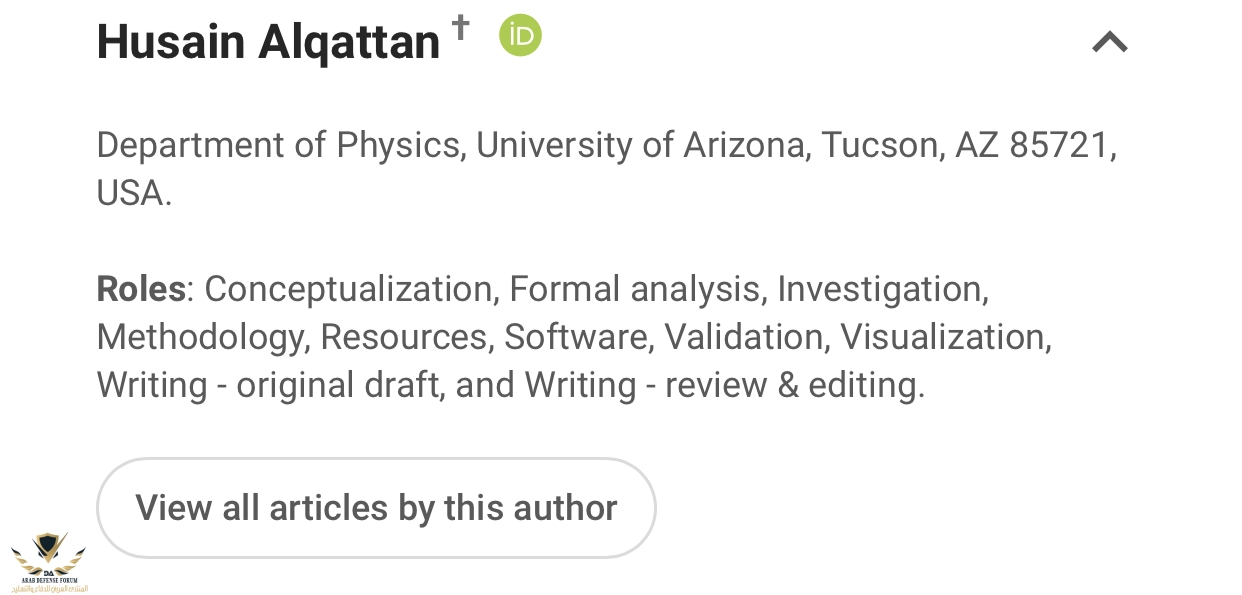Click the dagger footnote marker beside the name

coord(460,27)
